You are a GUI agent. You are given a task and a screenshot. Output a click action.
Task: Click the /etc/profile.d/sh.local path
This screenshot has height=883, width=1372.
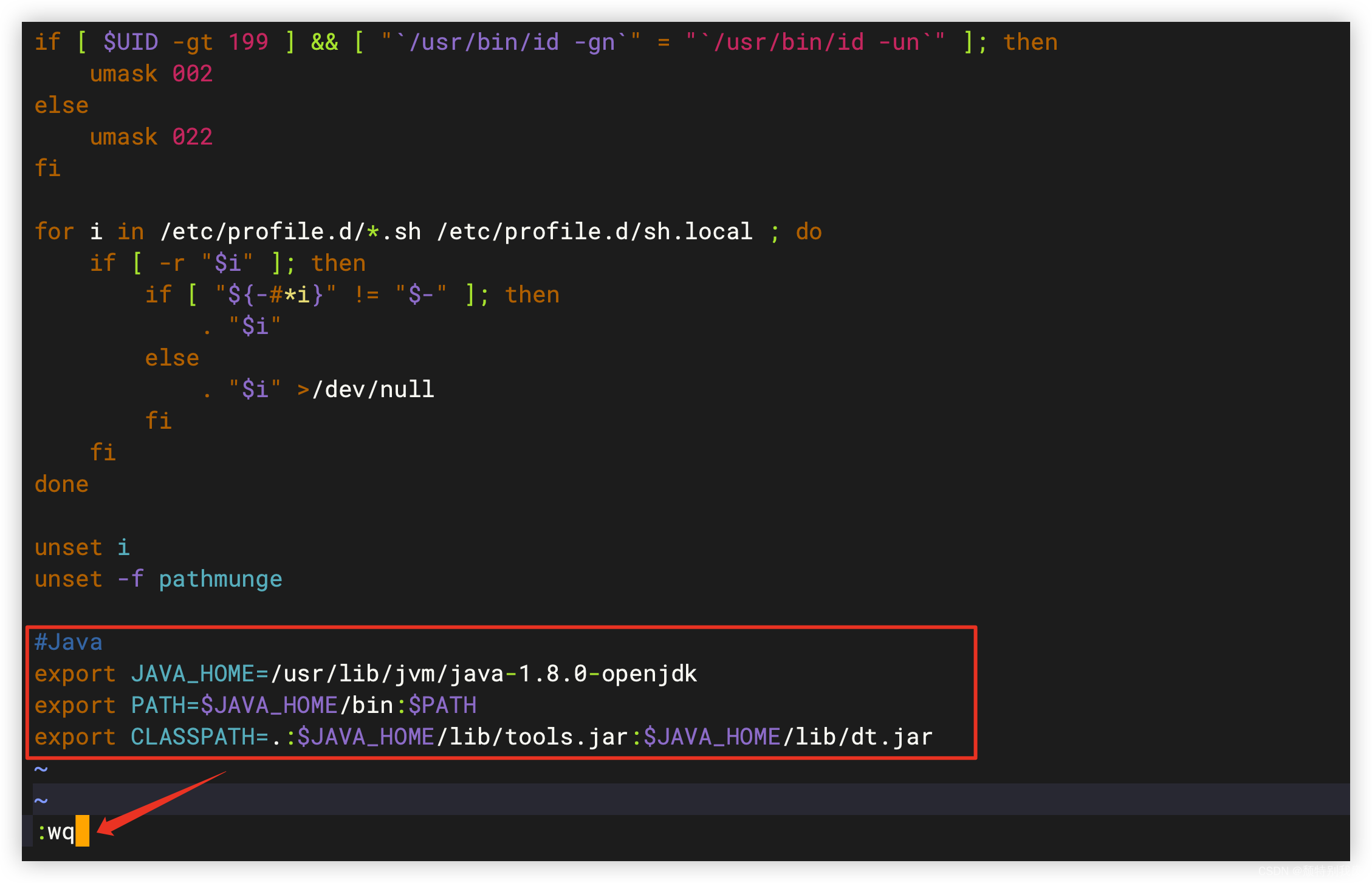(594, 232)
